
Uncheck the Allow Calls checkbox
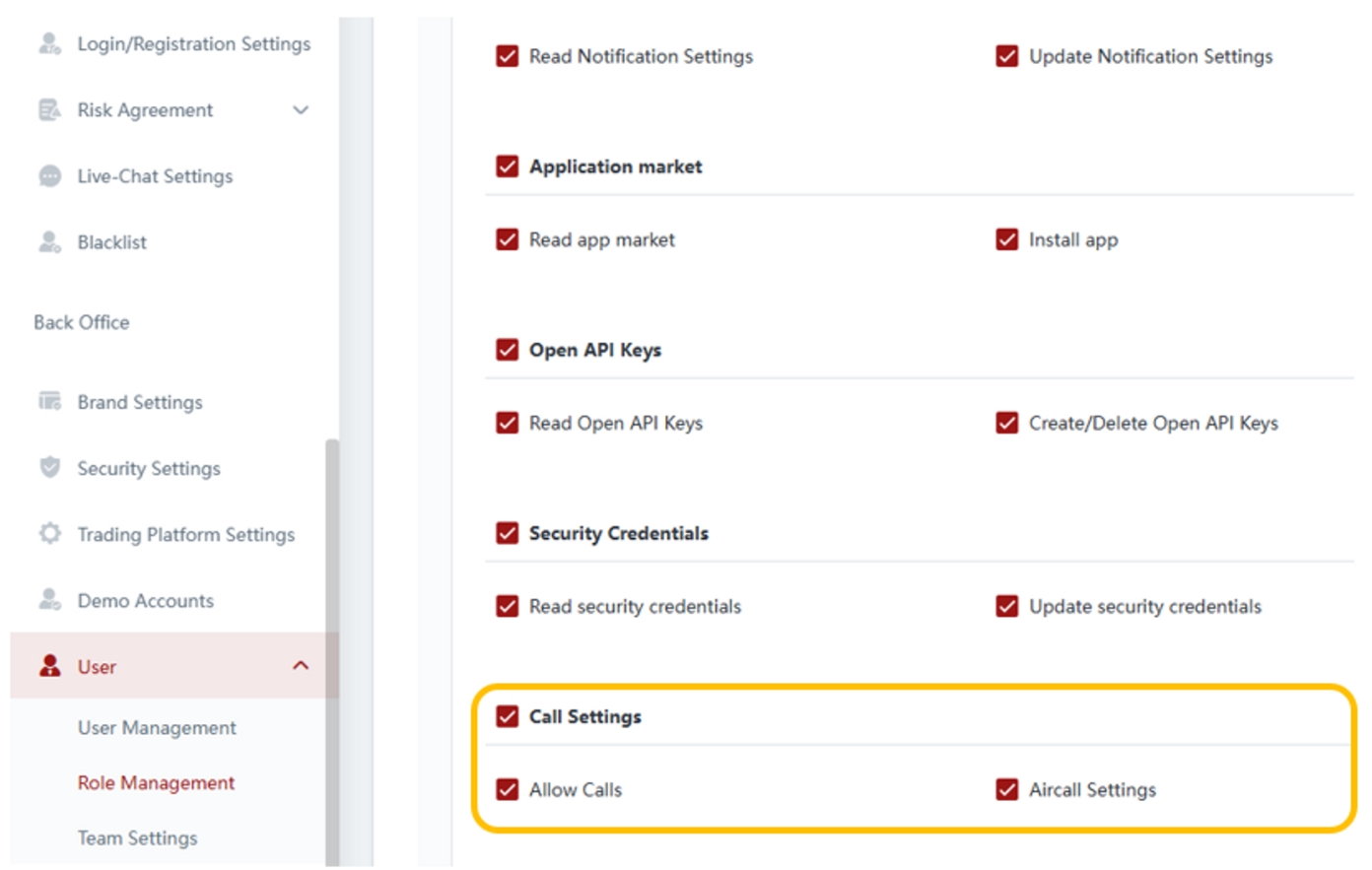click(x=508, y=789)
